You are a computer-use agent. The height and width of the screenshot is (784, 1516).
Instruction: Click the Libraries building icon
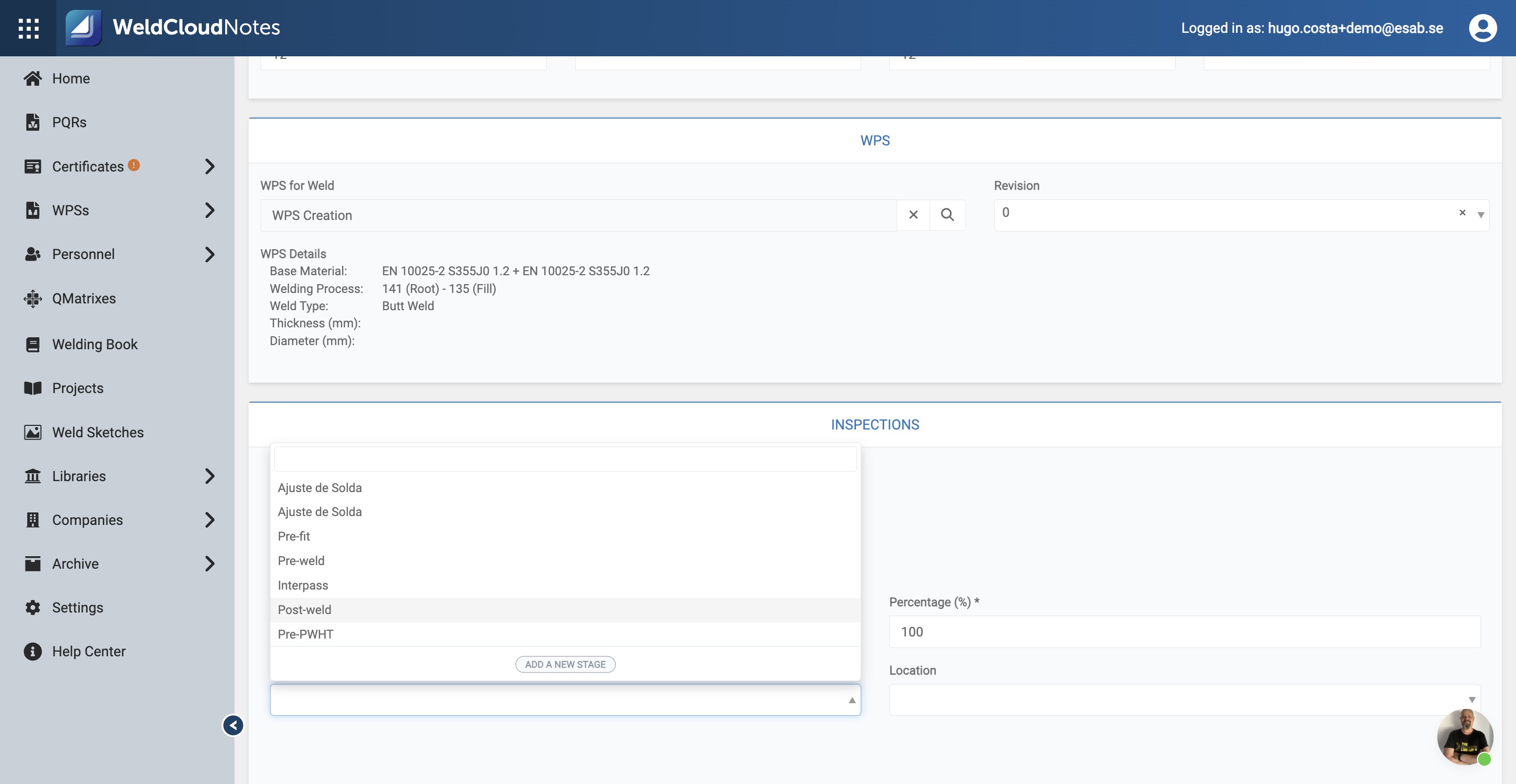(33, 475)
